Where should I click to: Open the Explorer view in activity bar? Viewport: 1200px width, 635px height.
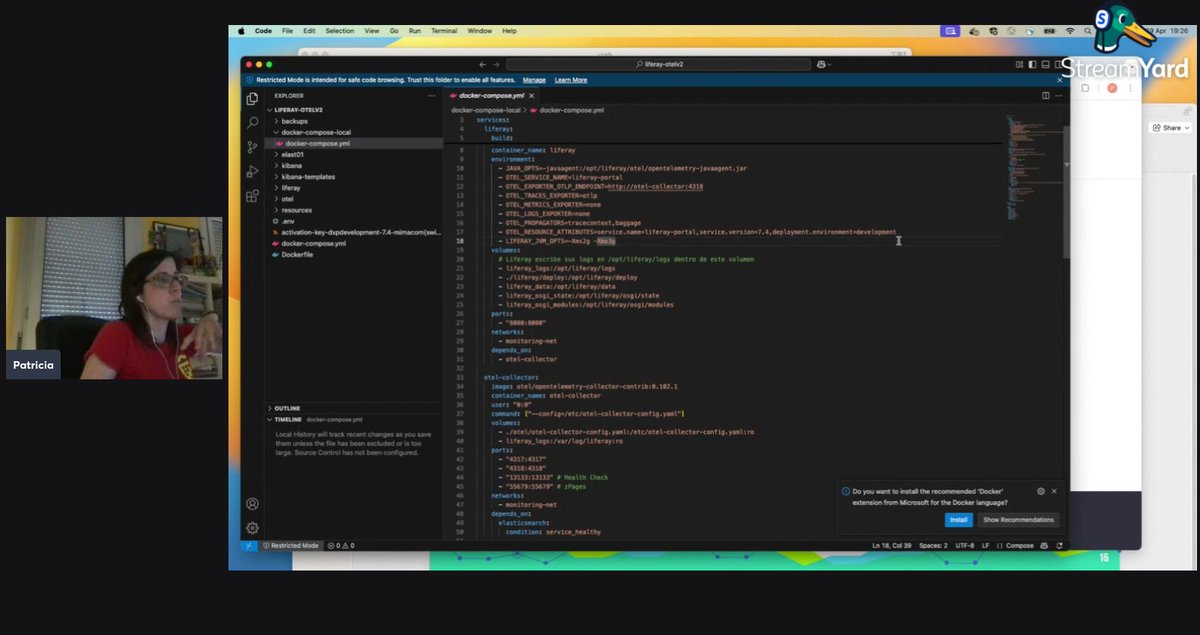click(252, 99)
